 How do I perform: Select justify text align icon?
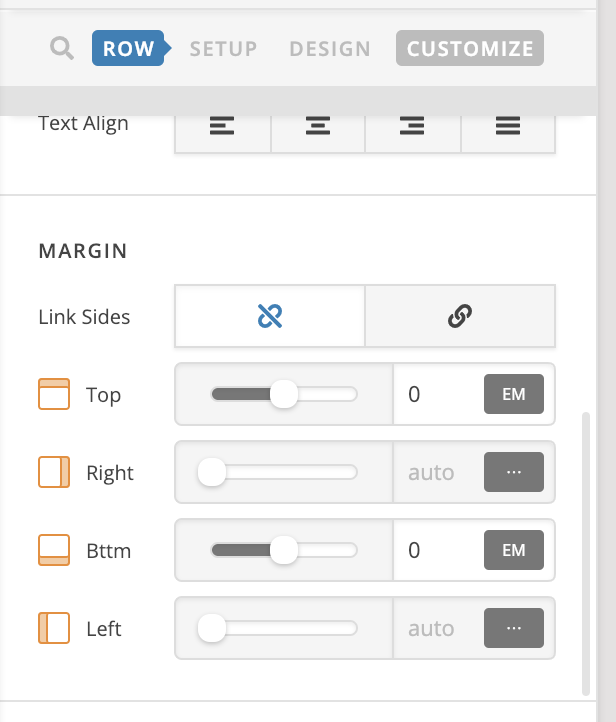[508, 126]
